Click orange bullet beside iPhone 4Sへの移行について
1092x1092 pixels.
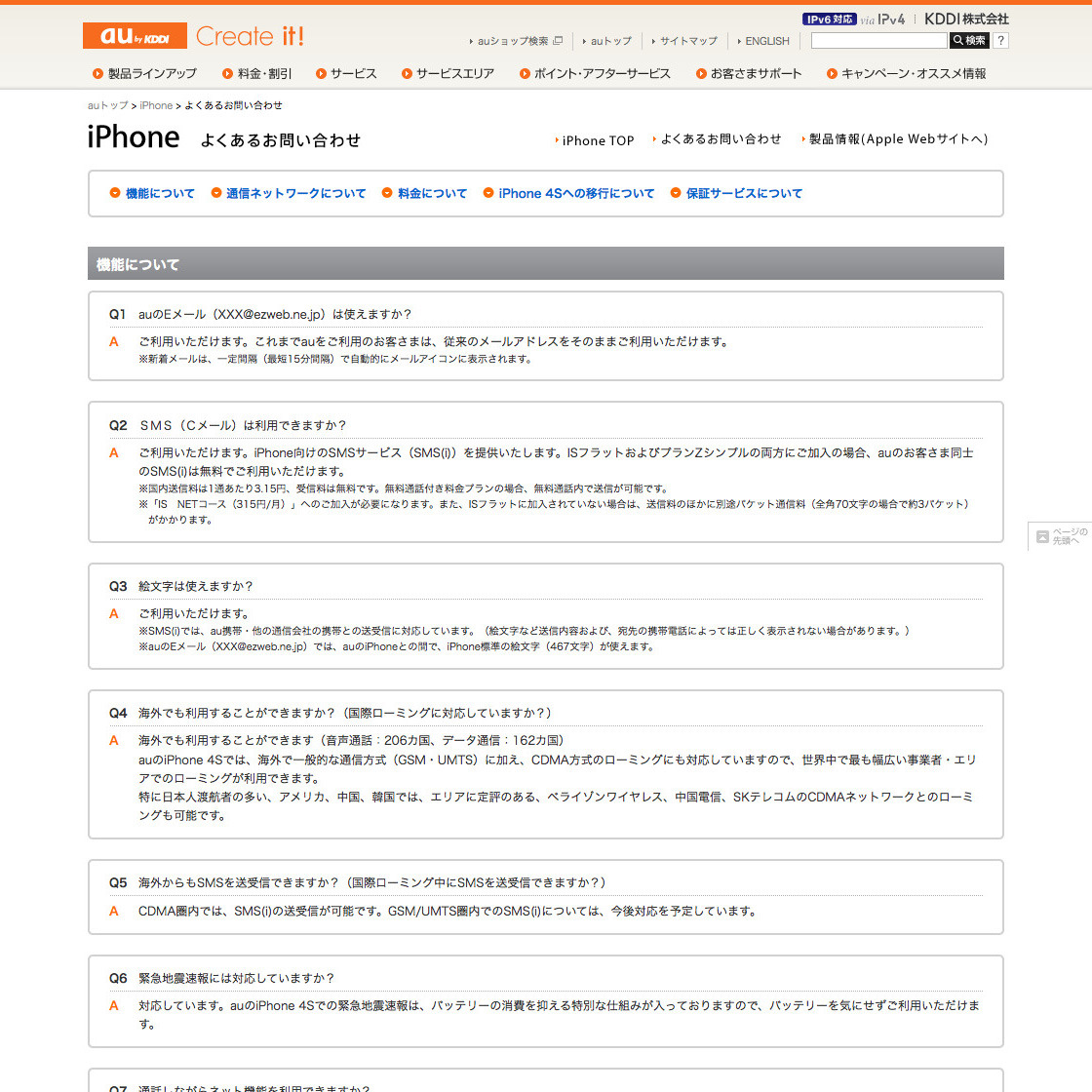(488, 193)
